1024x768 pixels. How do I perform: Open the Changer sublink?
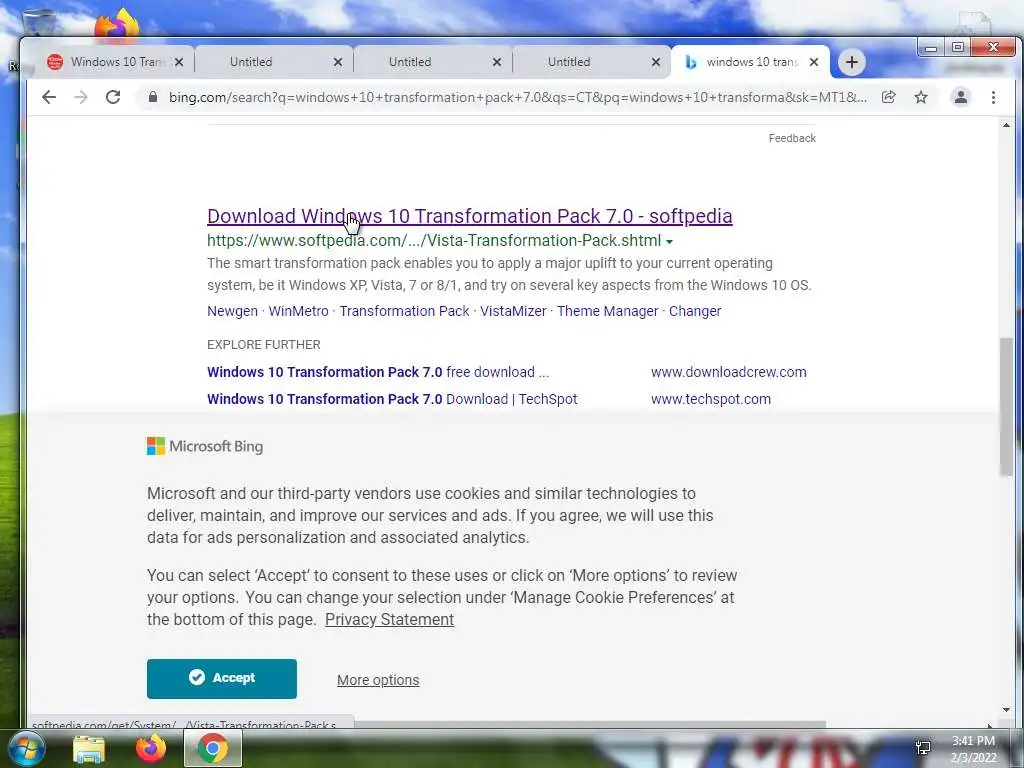point(695,311)
